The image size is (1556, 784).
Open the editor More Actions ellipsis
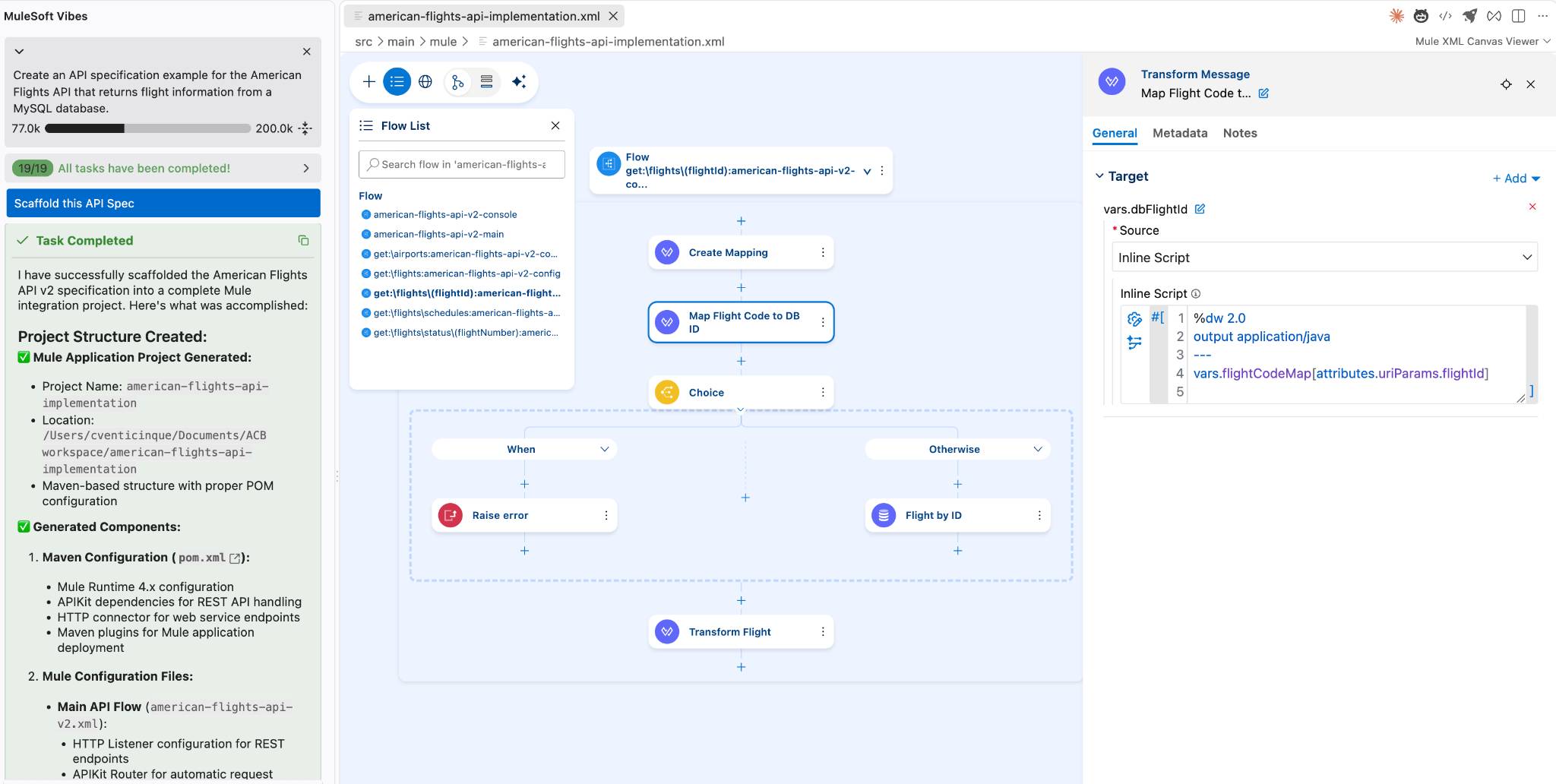click(x=1542, y=16)
